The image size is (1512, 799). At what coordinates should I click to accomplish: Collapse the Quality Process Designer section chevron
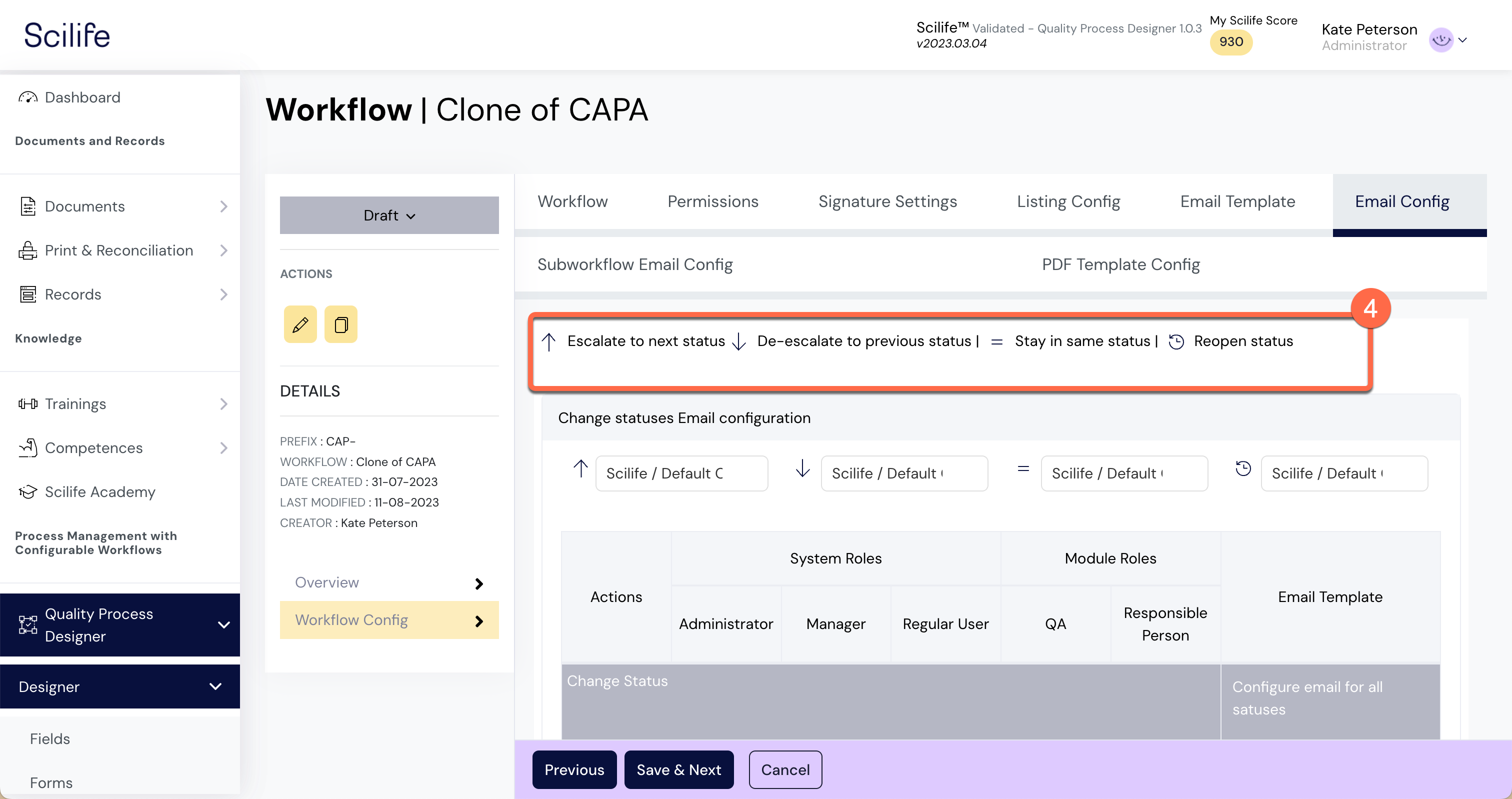pyautogui.click(x=223, y=624)
